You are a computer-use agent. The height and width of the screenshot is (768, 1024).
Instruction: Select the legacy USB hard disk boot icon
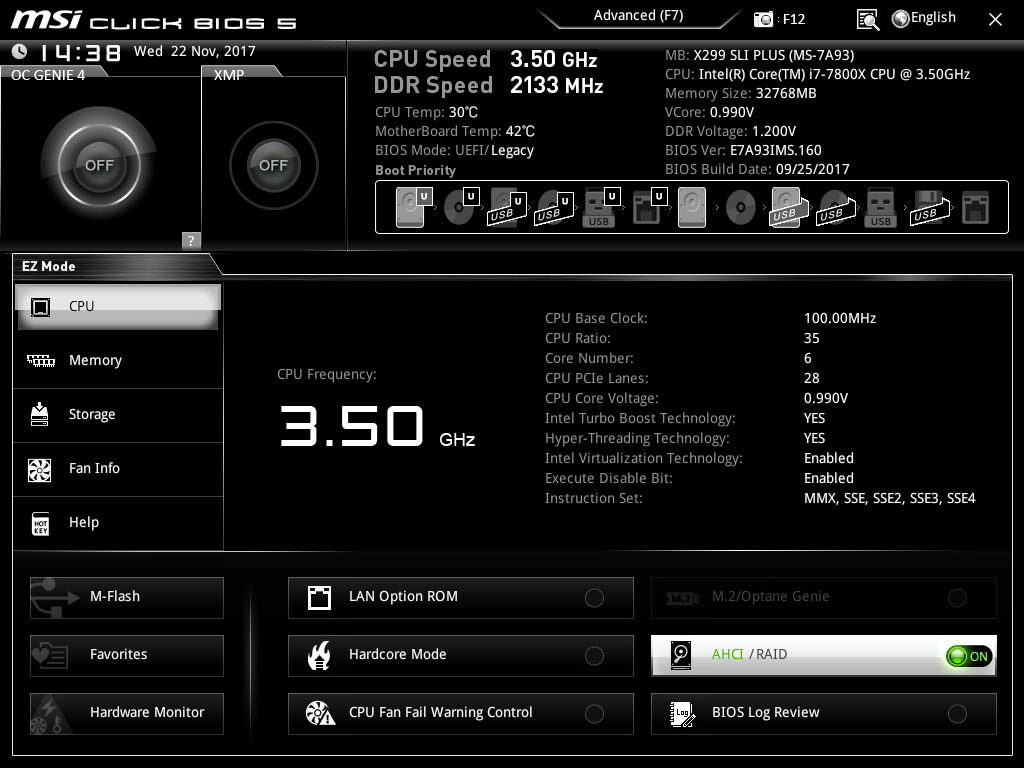pyautogui.click(x=789, y=208)
